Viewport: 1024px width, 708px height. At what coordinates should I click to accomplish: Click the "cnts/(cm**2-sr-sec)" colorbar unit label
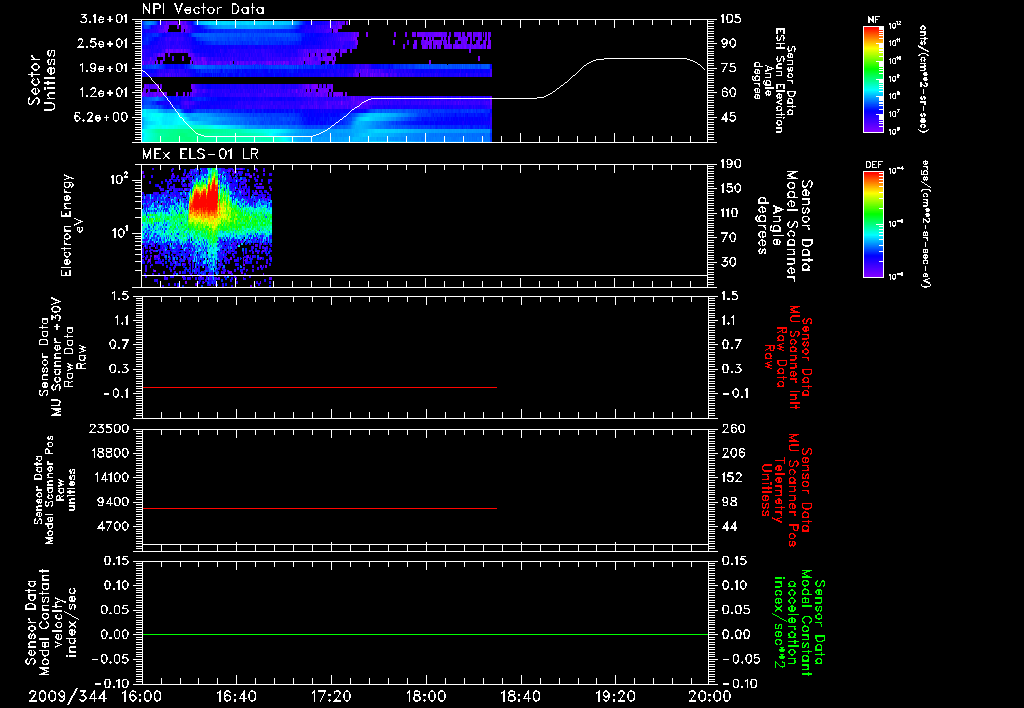[x=922, y=79]
